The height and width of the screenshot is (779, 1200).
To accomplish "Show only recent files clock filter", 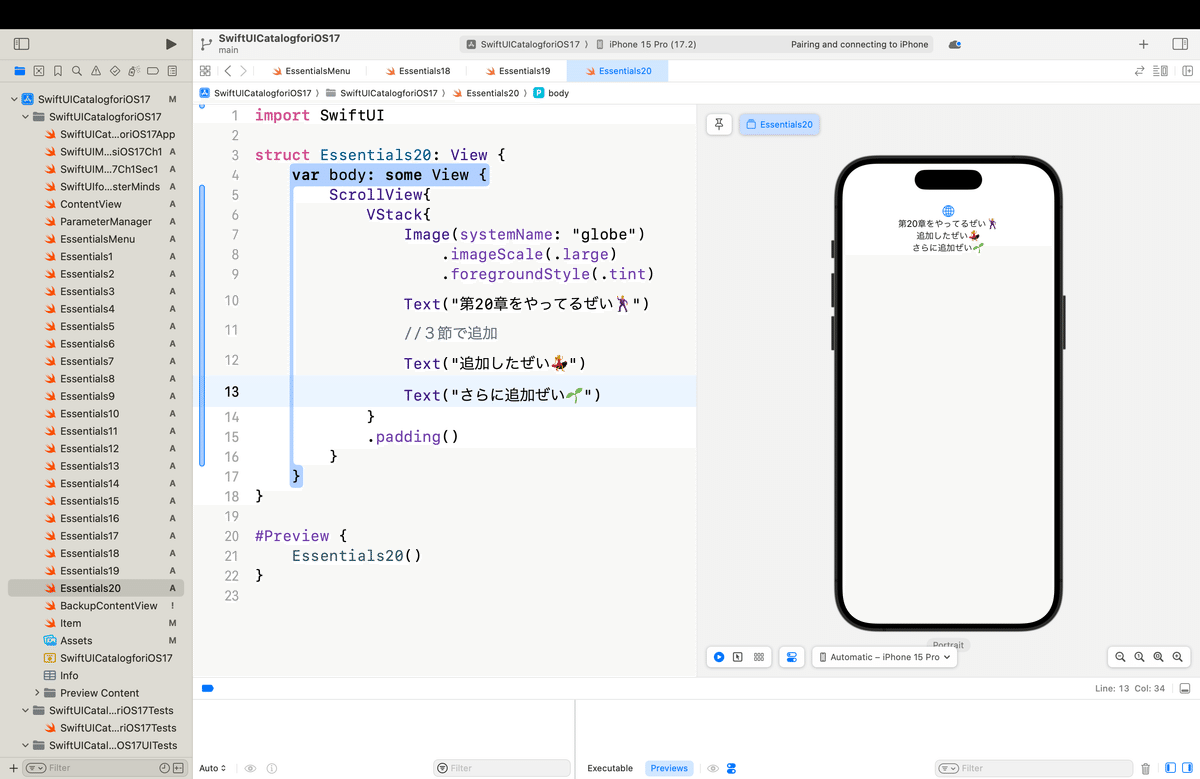I will 164,768.
